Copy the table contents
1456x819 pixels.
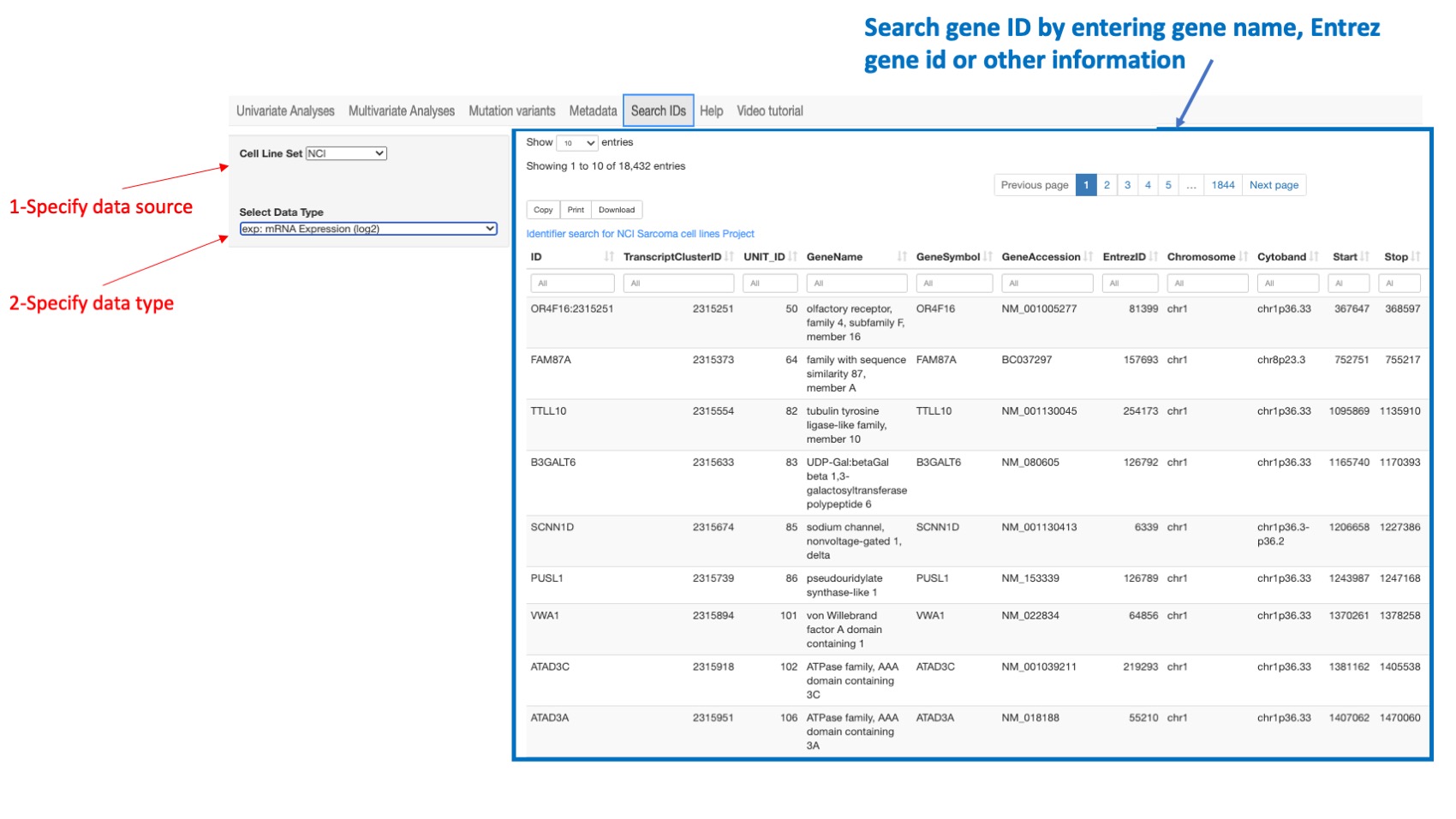coord(542,209)
